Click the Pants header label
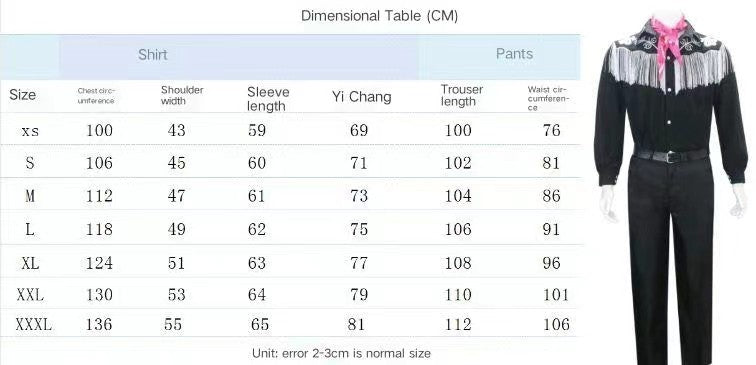The height and width of the screenshot is (365, 756). (514, 54)
